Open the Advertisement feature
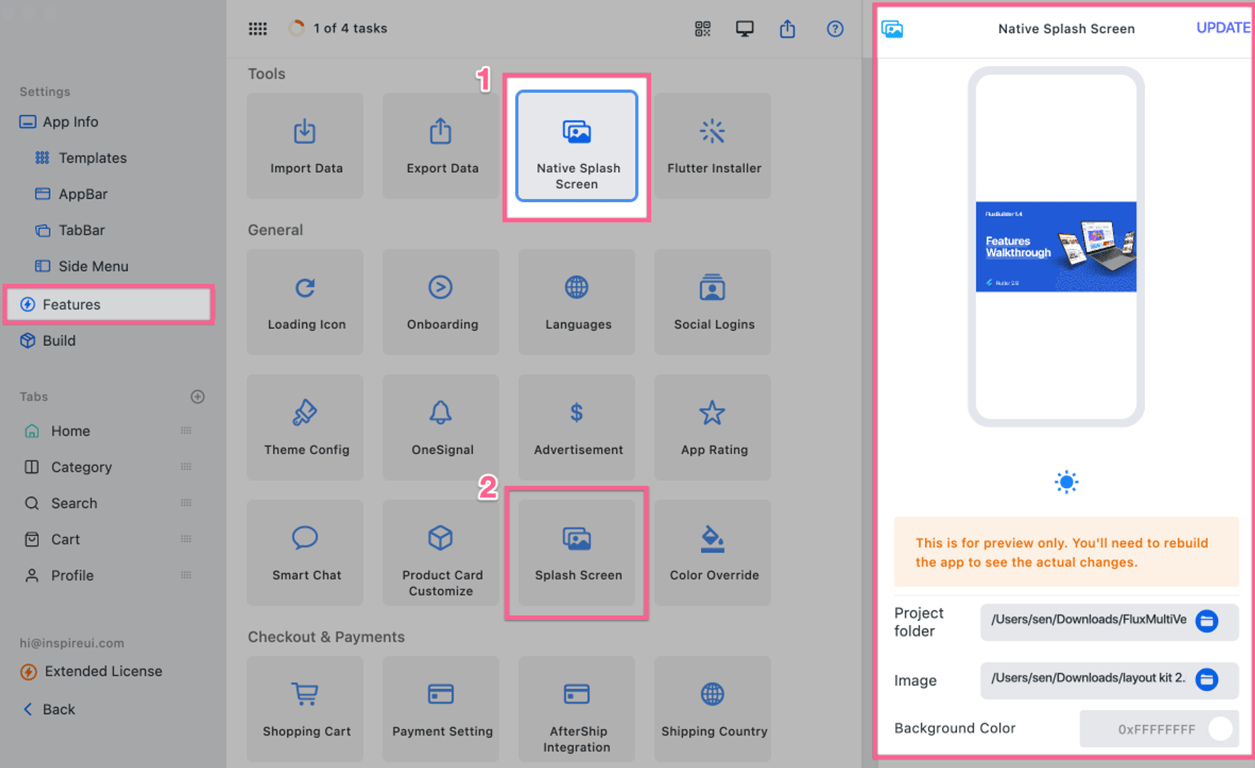This screenshot has height=768, width=1255. point(577,427)
